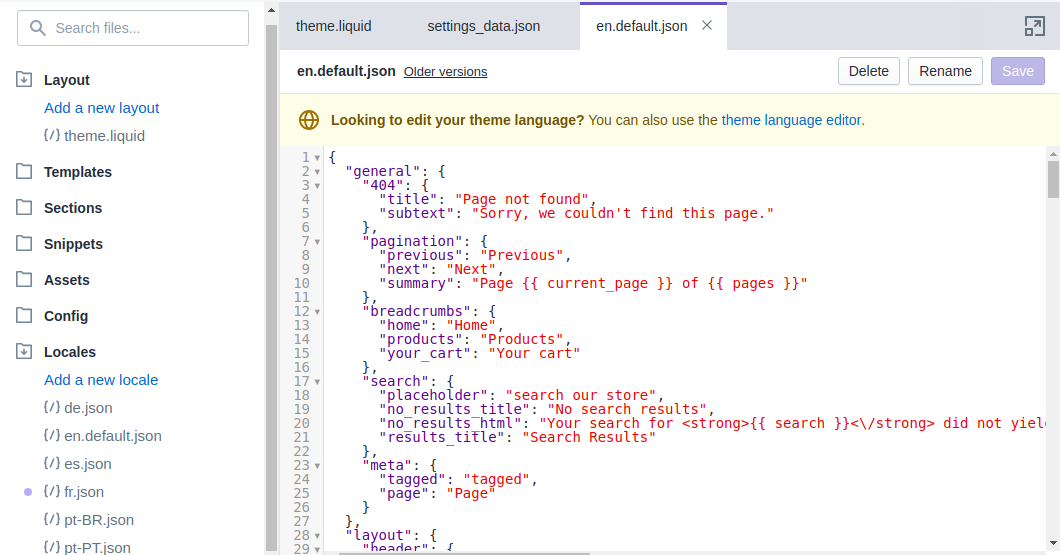This screenshot has height=555, width=1060.
Task: Open pt-PT.json locale file
Action: pyautogui.click(x=97, y=548)
